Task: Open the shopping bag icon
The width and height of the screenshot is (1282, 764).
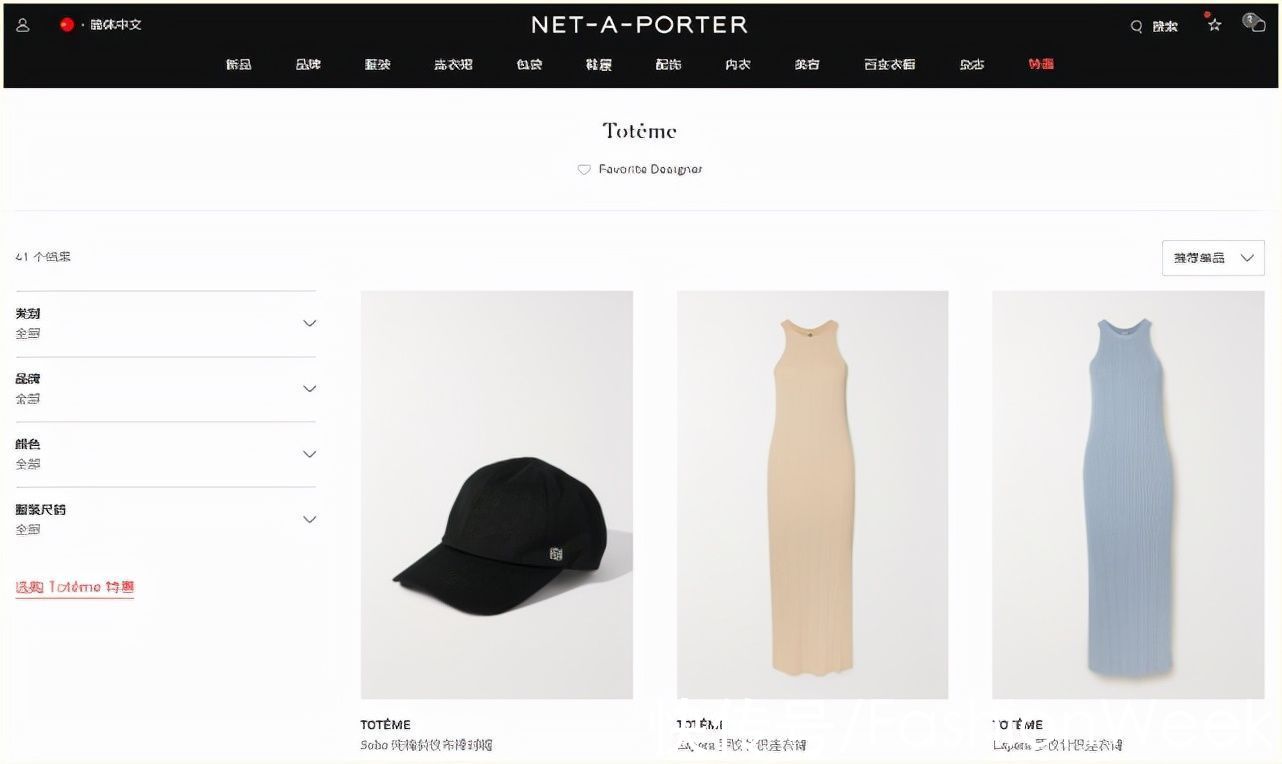Action: coord(1252,23)
